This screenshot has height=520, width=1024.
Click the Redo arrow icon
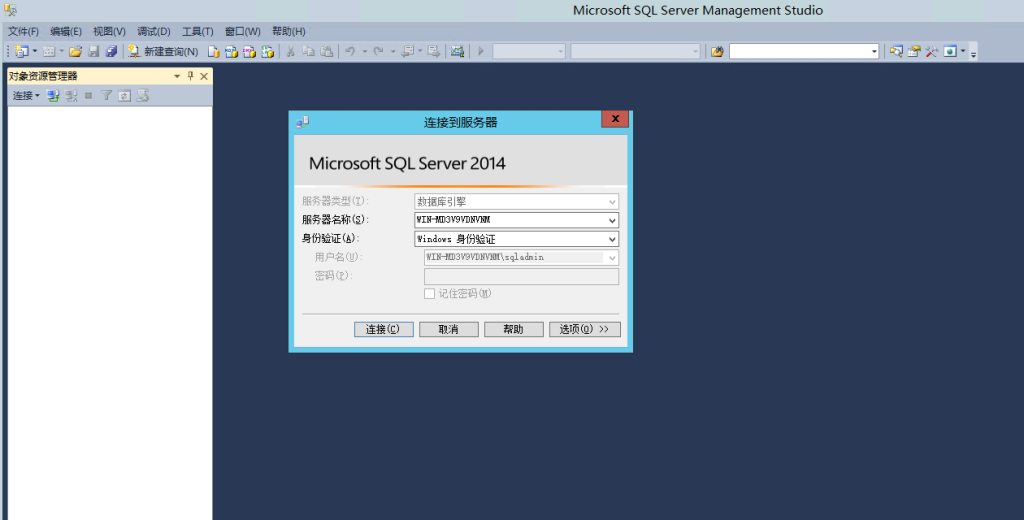(x=379, y=51)
